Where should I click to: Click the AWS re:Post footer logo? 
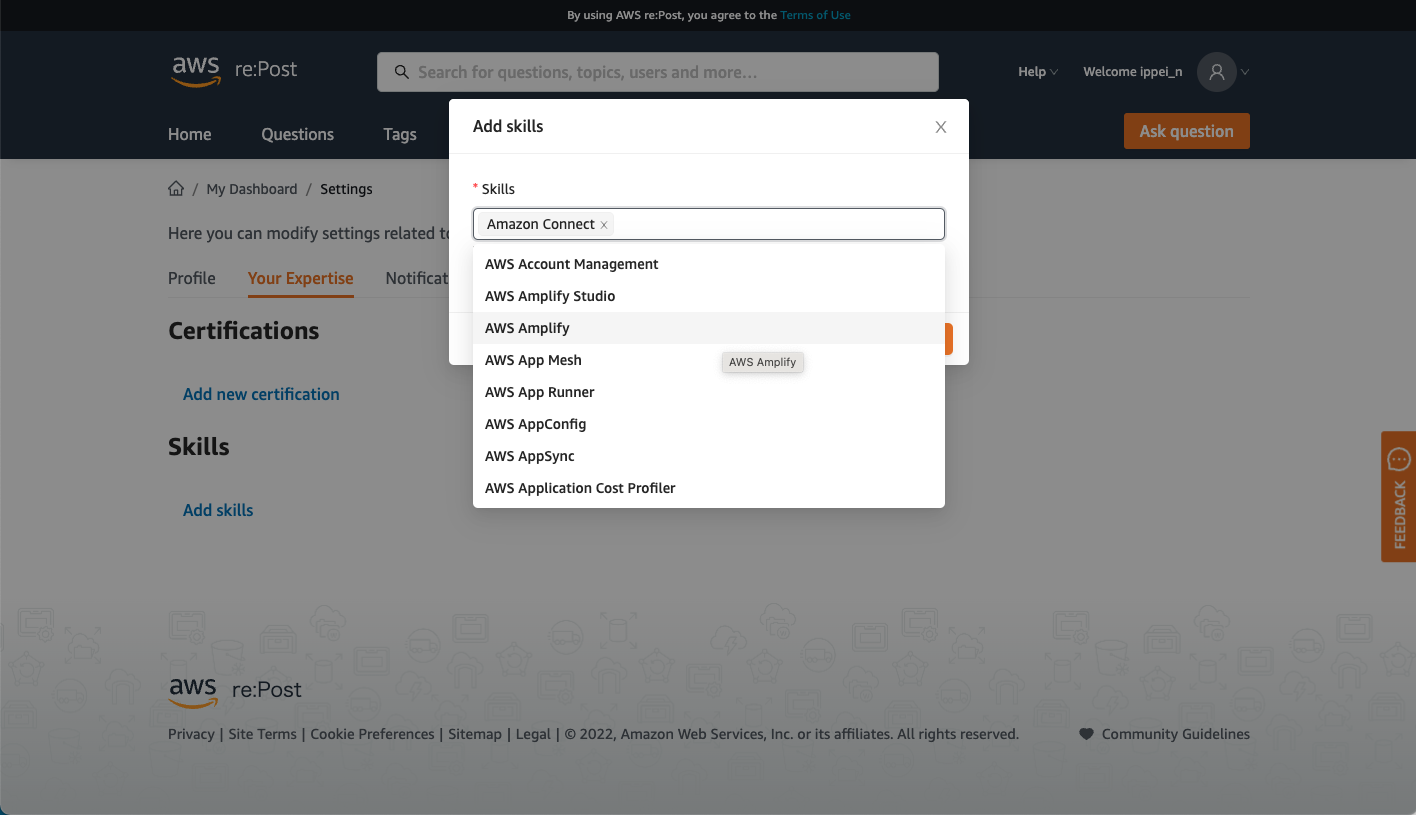point(235,691)
